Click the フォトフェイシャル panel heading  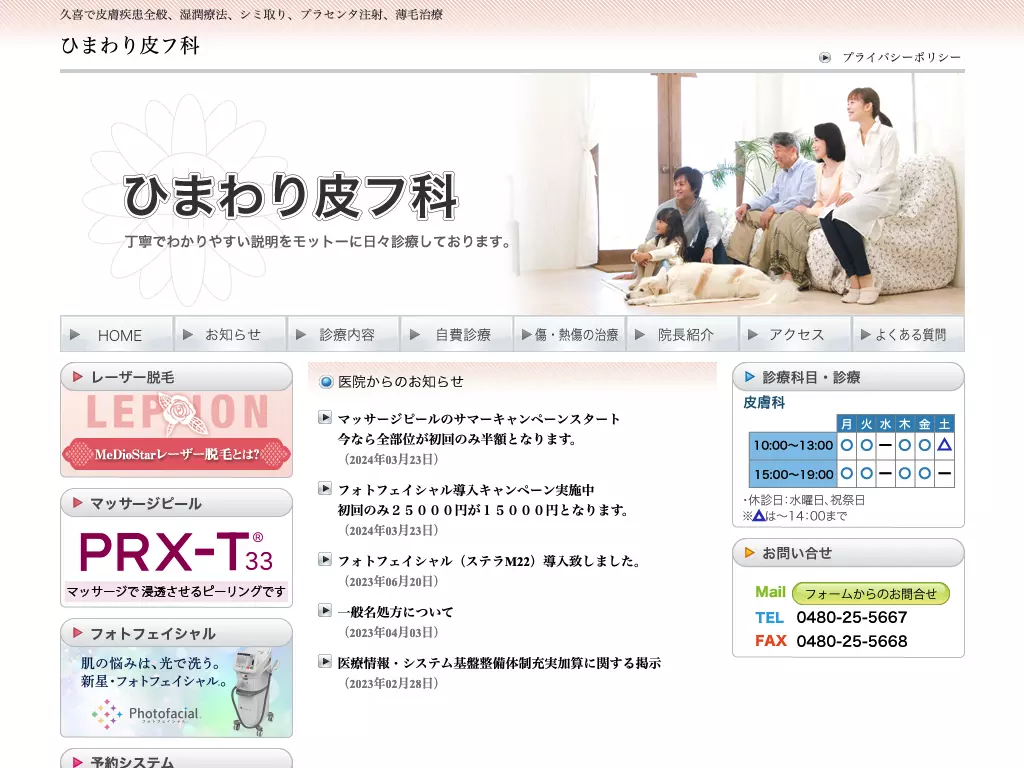click(176, 633)
